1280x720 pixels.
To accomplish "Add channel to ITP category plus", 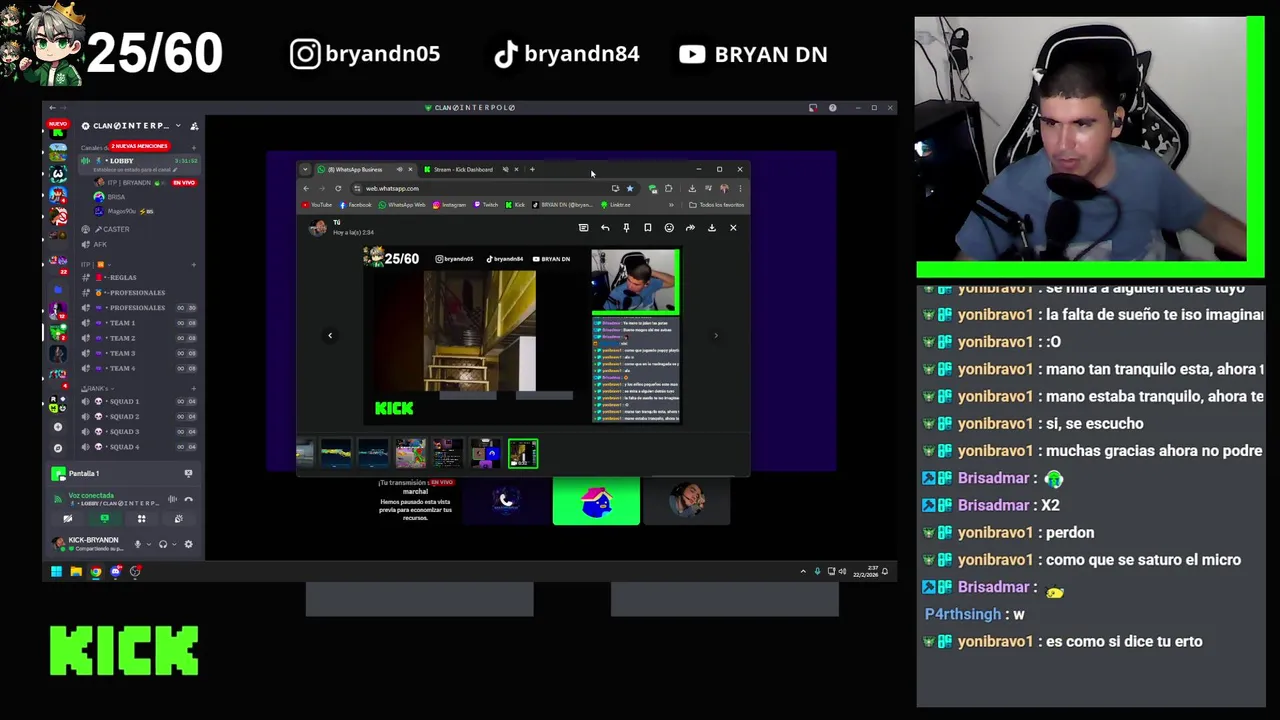I will tap(193, 264).
